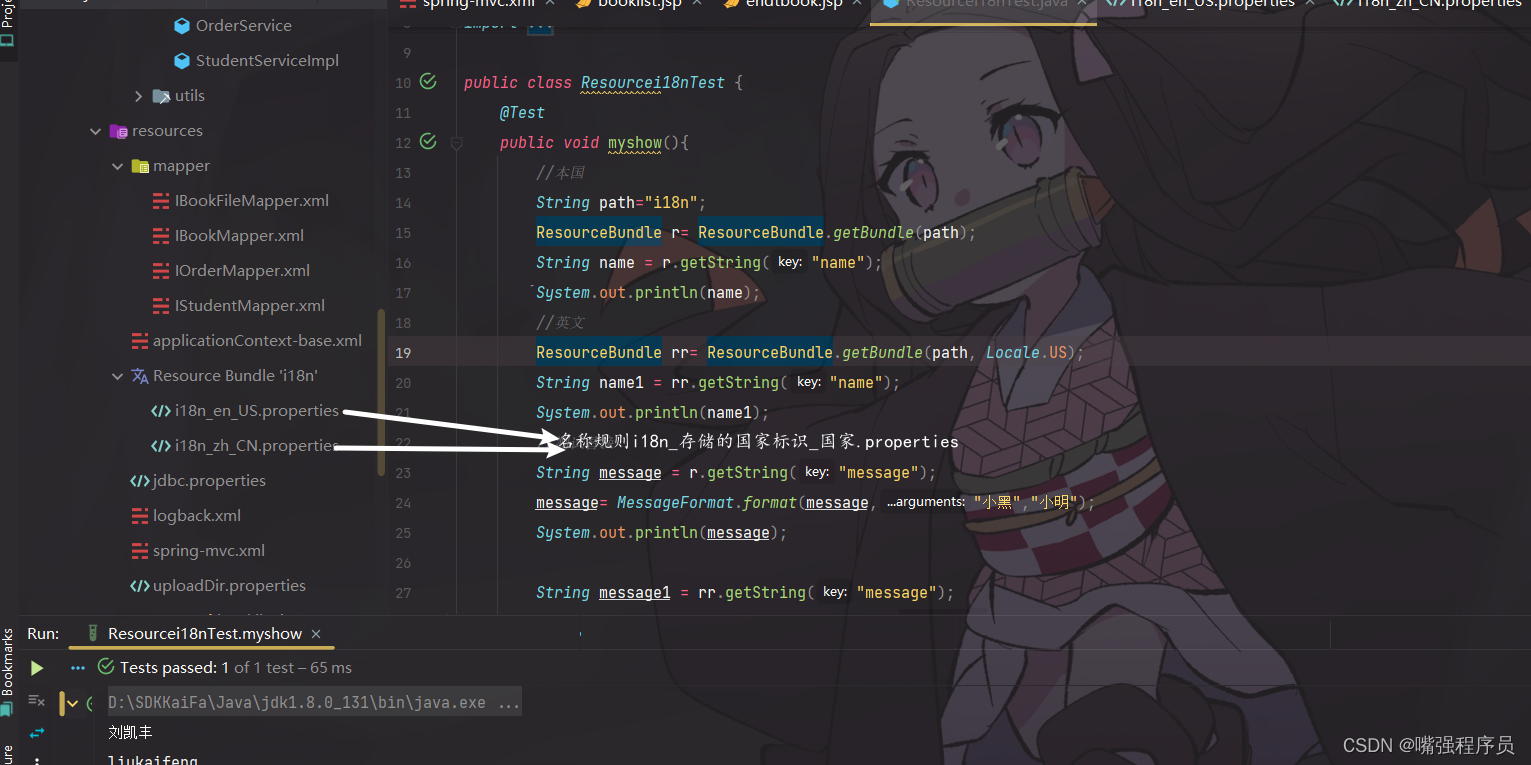
Task: Close the i18n_en_US.properties editor tab
Action: [1312, 4]
